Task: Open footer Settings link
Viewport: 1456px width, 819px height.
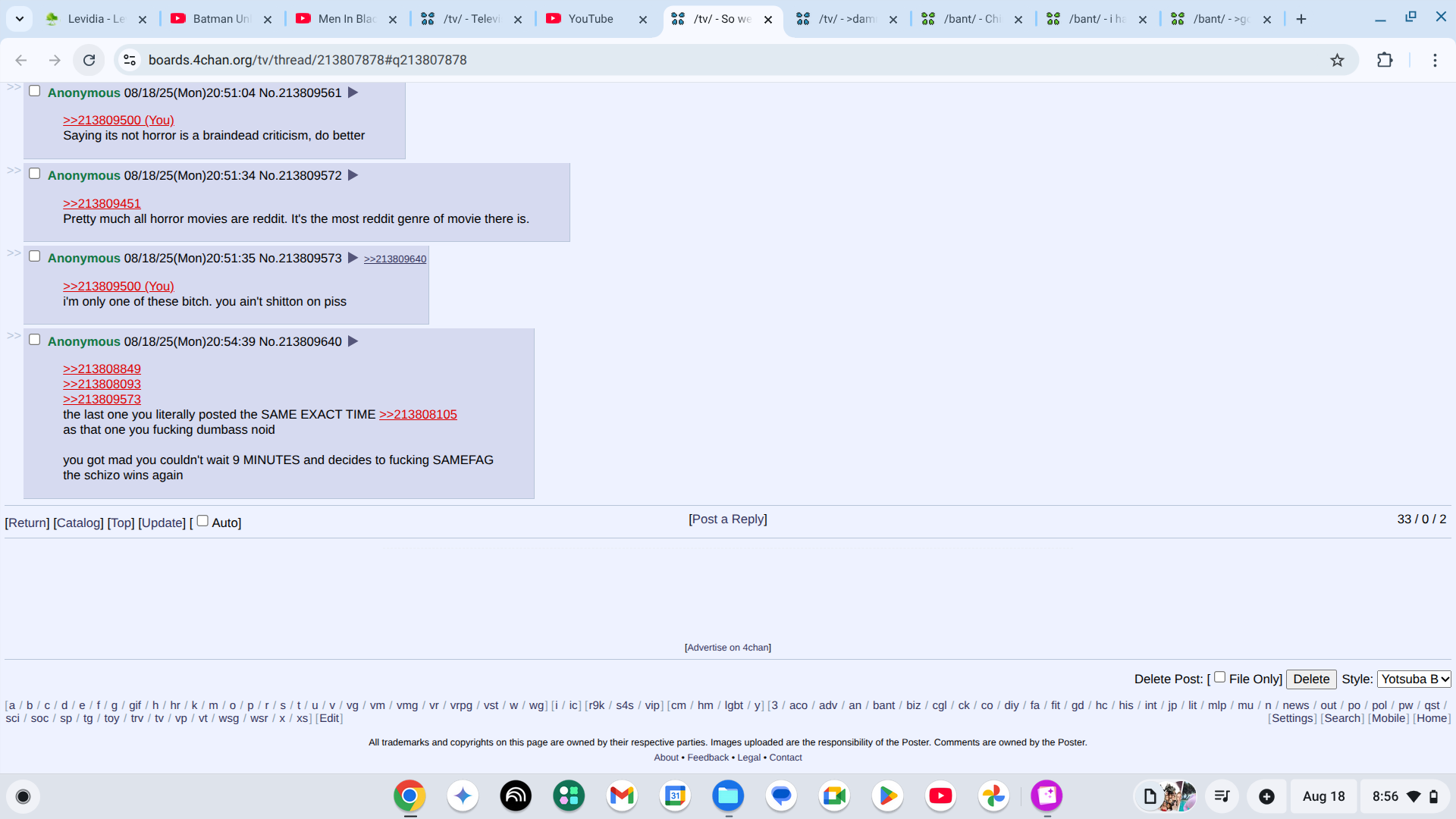Action: [x=1292, y=718]
